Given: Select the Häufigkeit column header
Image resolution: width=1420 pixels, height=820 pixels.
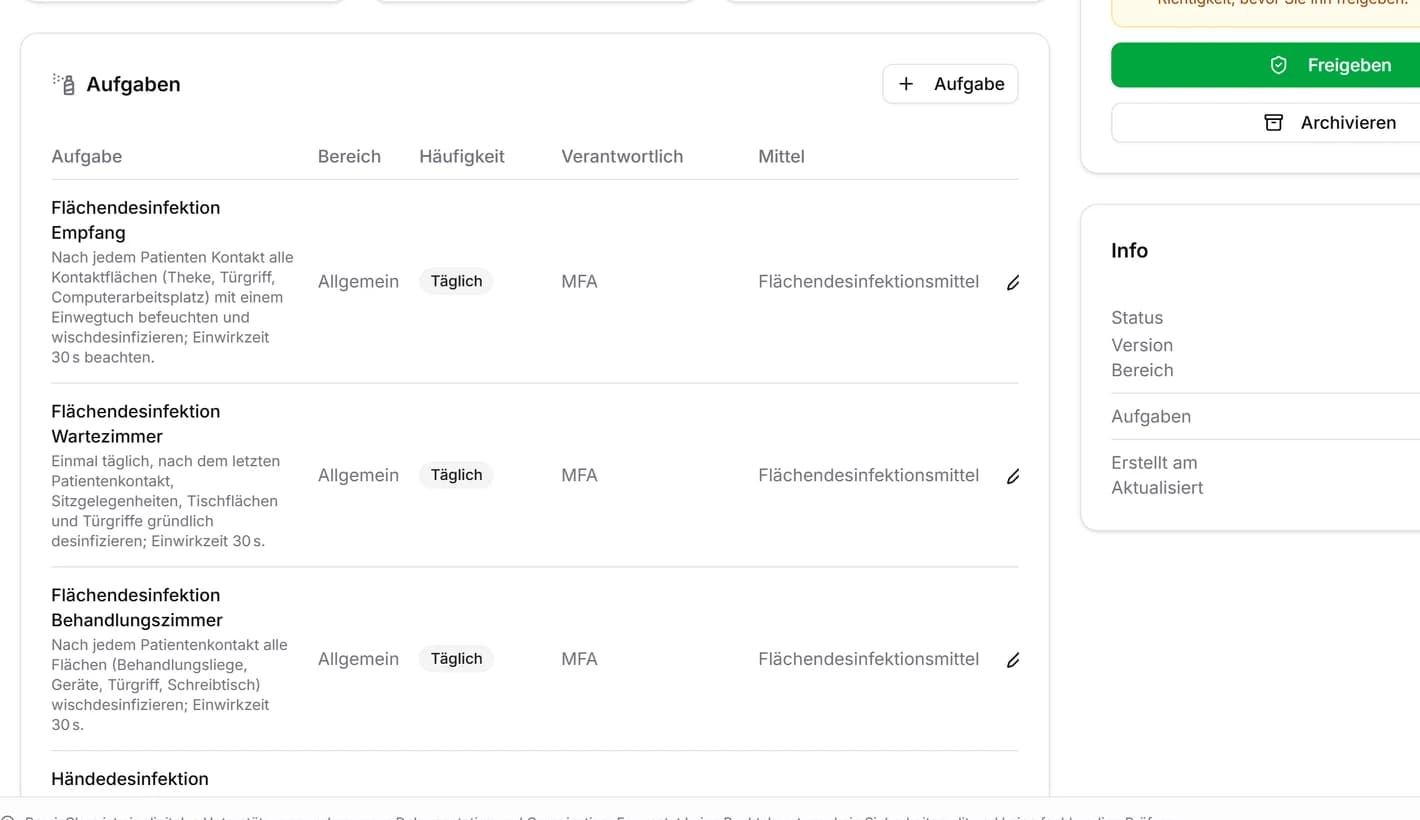Looking at the screenshot, I should [462, 156].
